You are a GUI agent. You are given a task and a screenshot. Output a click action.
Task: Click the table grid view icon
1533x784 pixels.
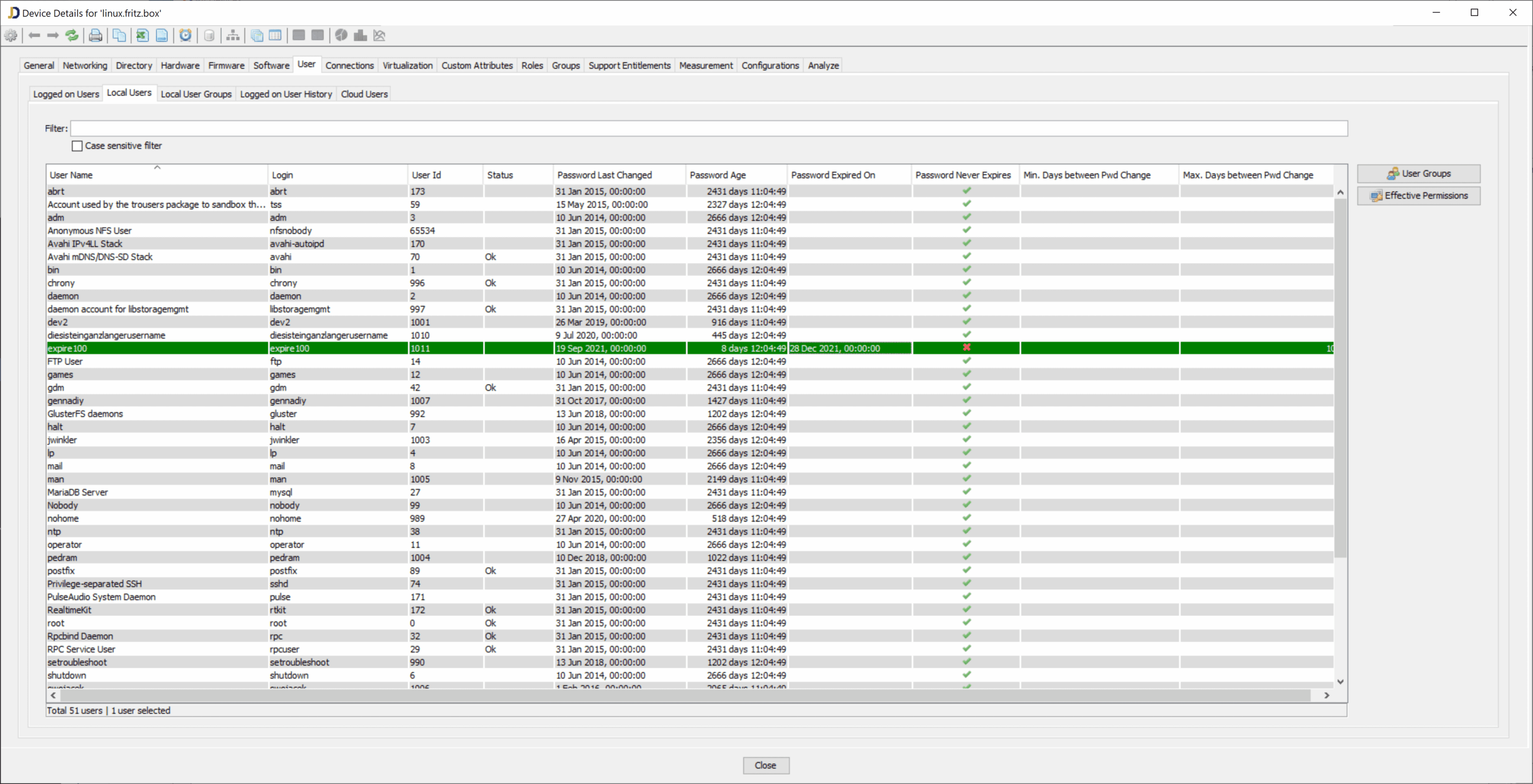275,36
